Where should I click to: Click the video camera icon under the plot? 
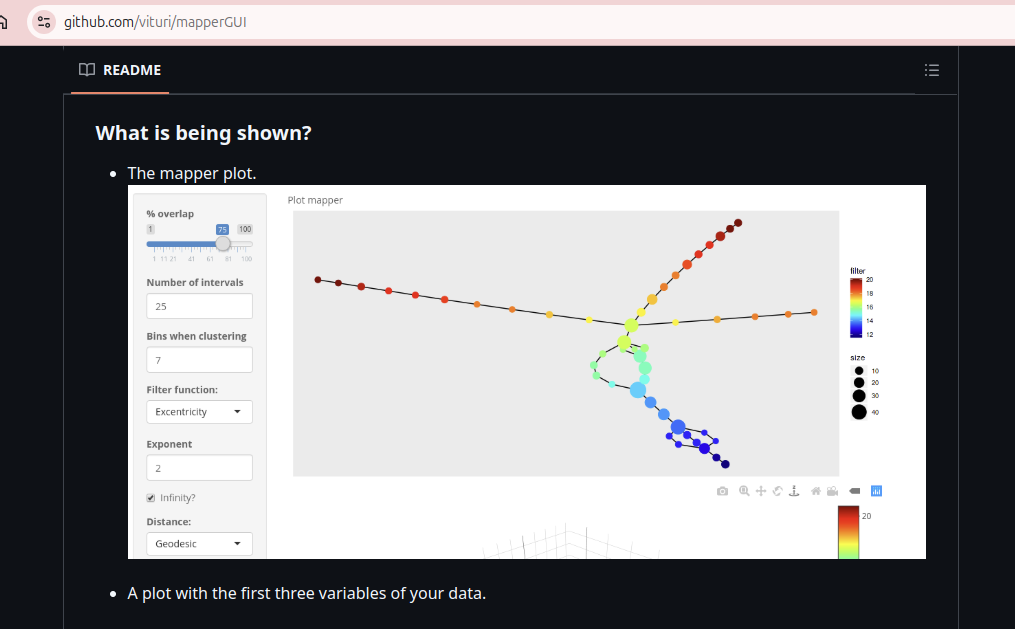(x=832, y=491)
